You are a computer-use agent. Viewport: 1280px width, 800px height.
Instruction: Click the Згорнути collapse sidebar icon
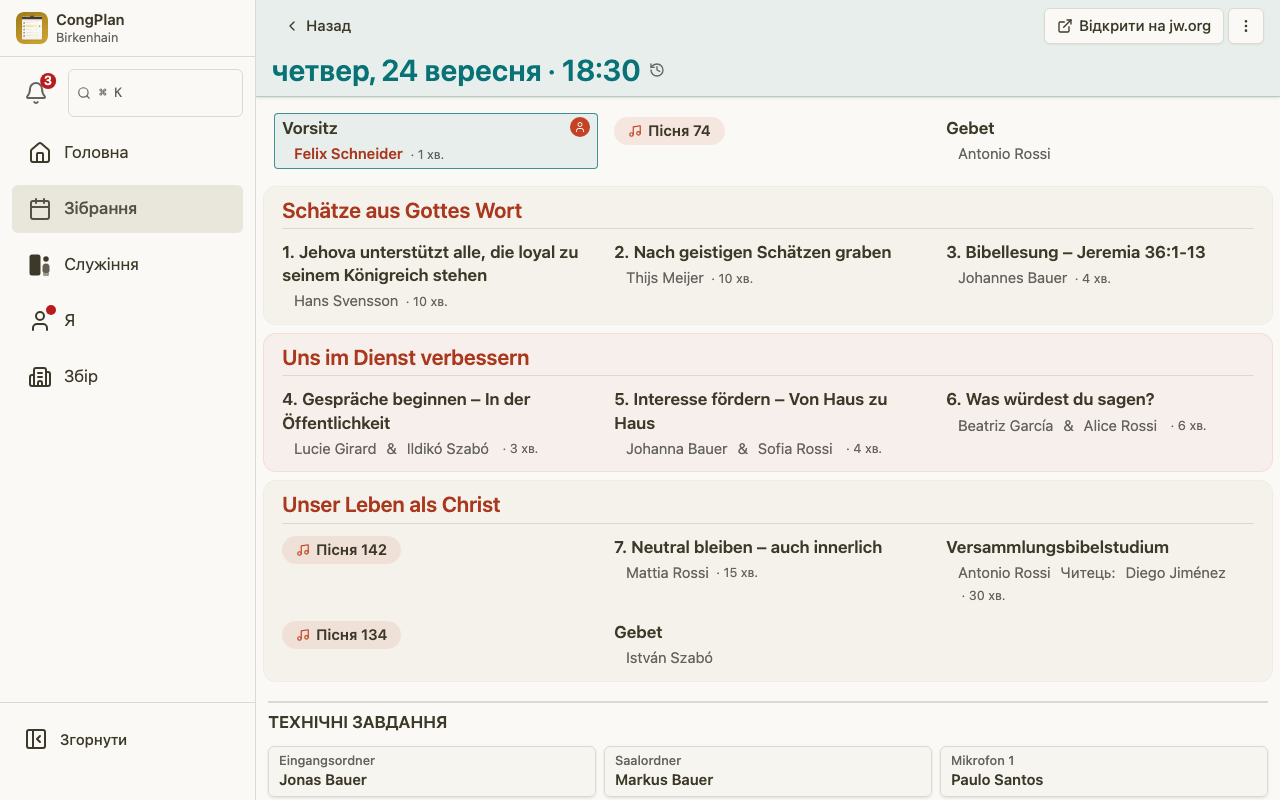(x=36, y=740)
